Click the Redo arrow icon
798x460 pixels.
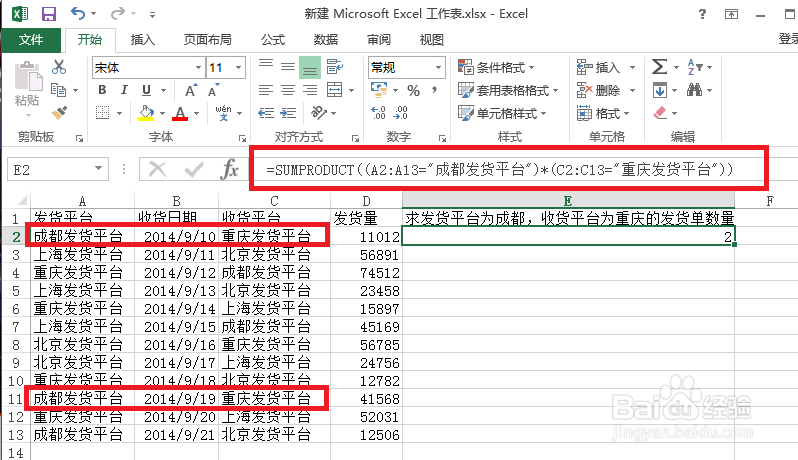coord(118,13)
